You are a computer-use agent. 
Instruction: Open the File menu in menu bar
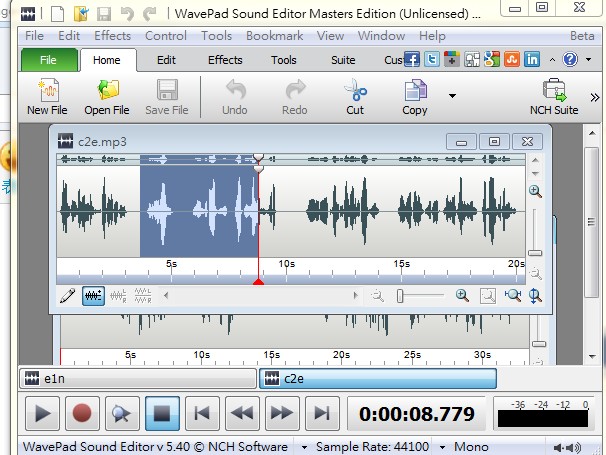pos(34,36)
